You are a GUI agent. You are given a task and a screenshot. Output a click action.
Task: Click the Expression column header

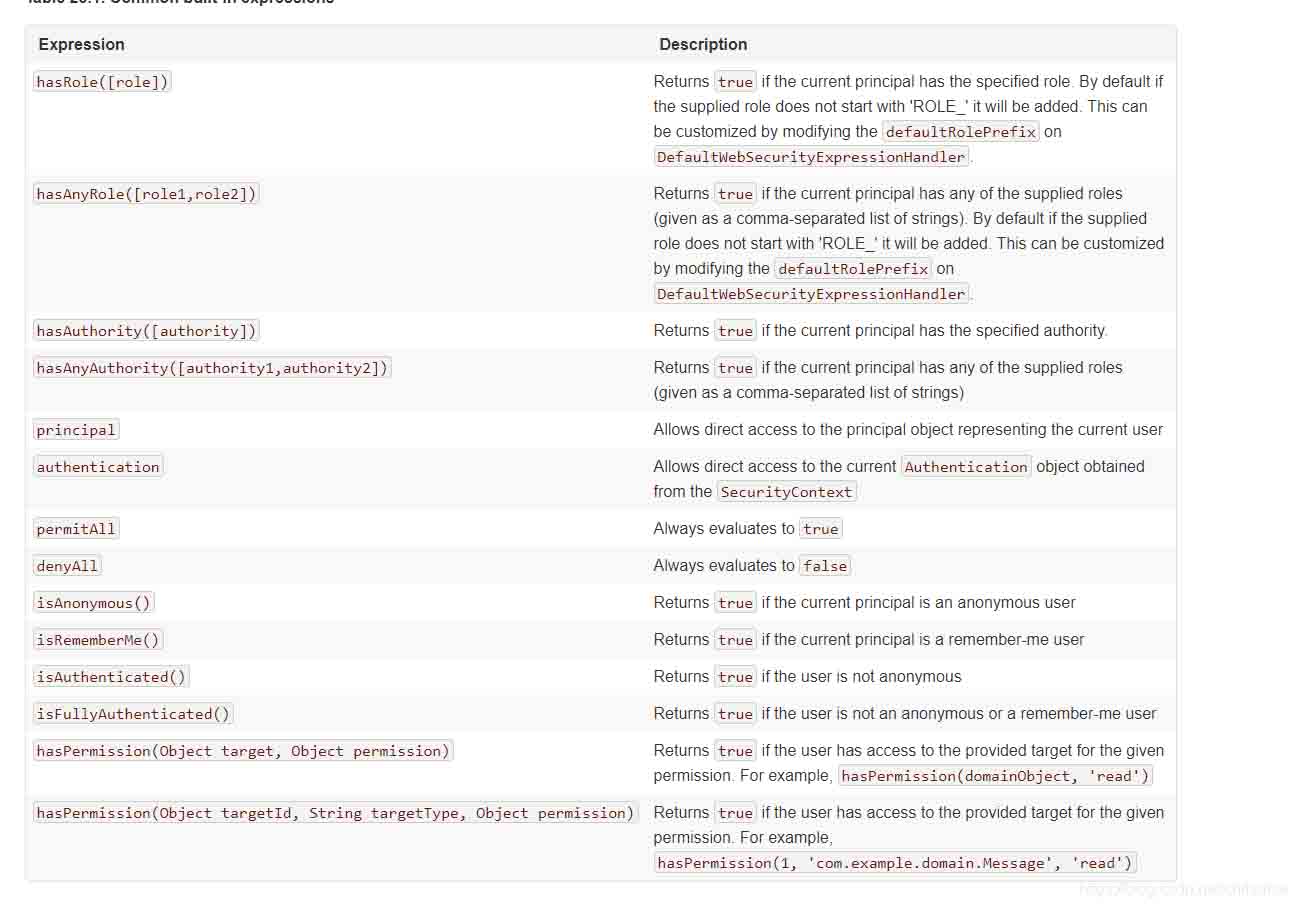tap(82, 45)
